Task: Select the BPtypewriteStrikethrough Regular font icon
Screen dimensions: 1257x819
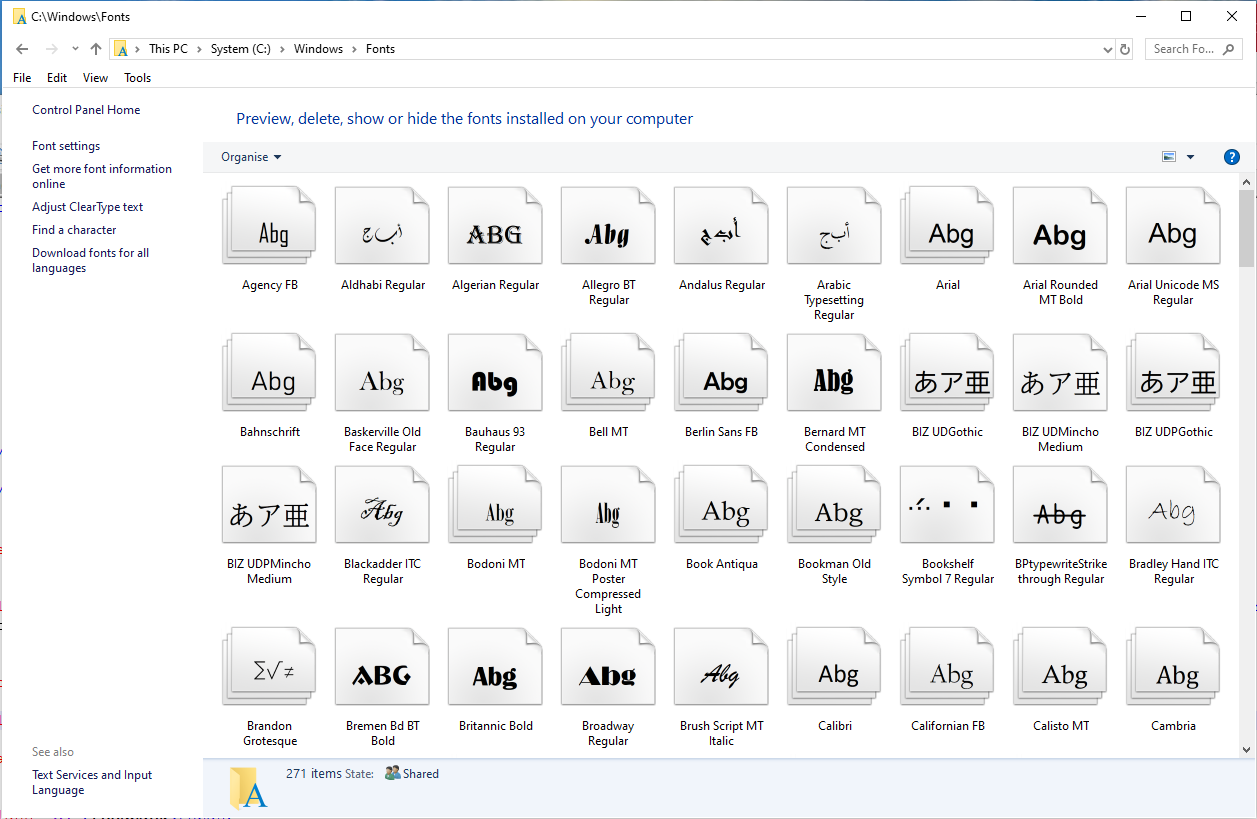Action: pos(1060,506)
